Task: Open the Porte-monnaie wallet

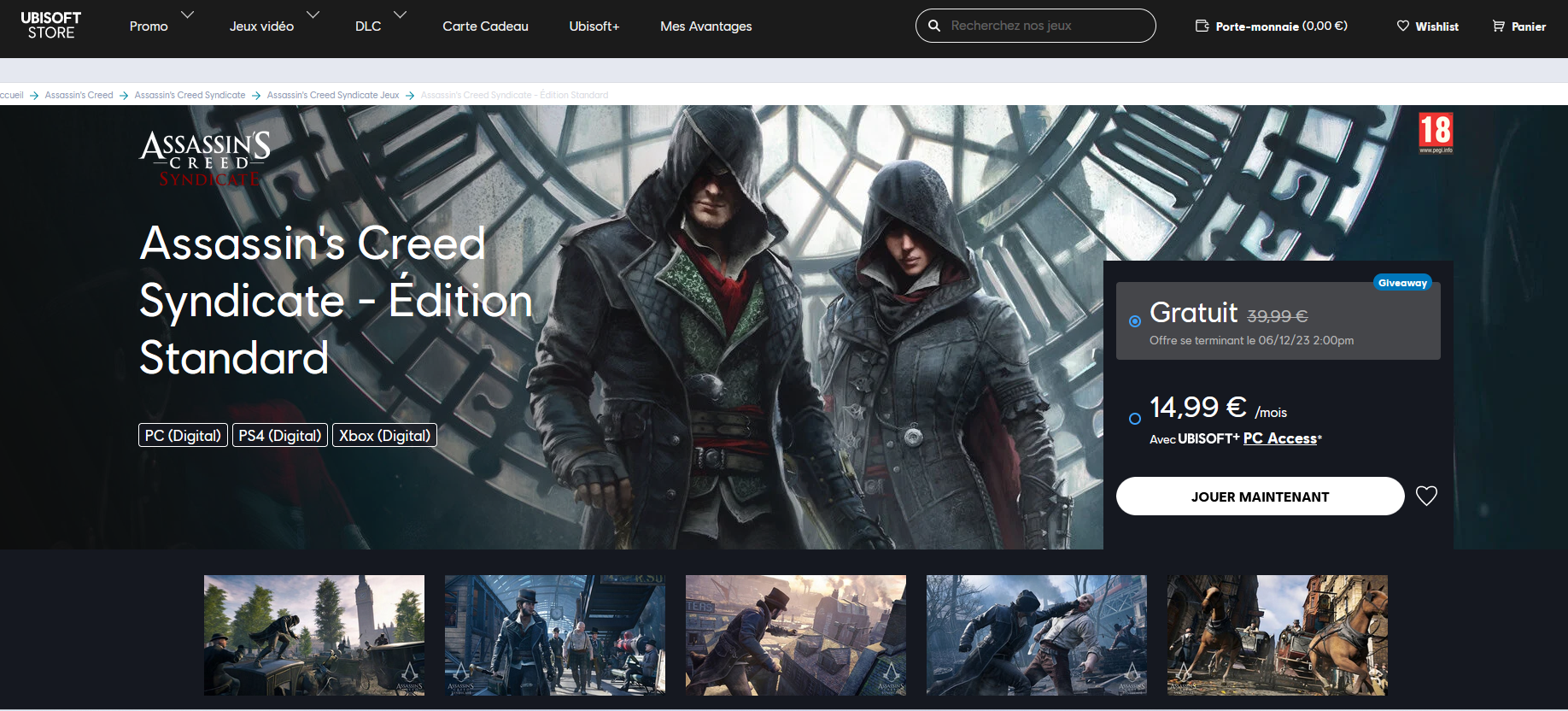Action: [x=1271, y=26]
